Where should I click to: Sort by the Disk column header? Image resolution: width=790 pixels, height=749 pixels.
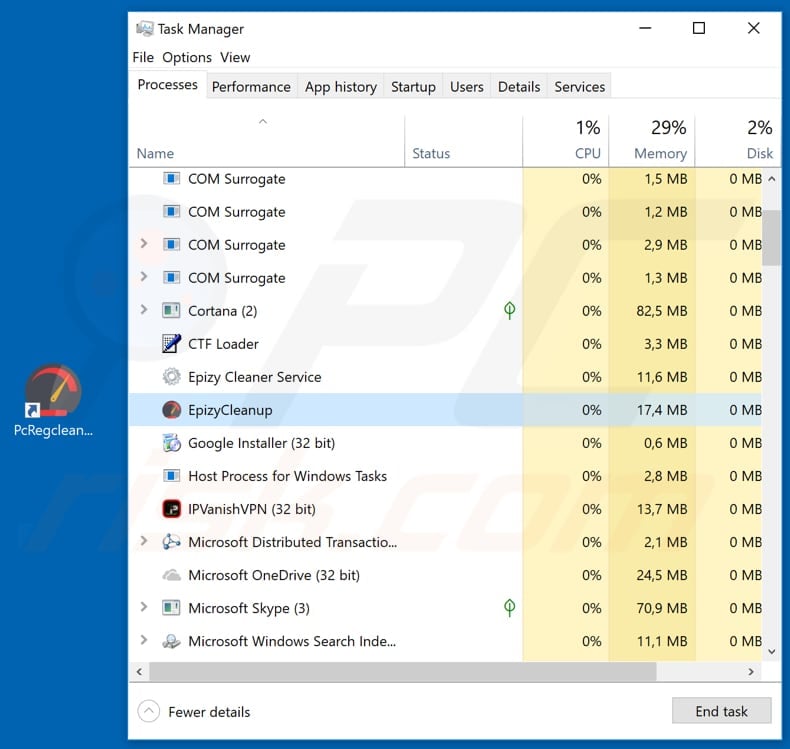pyautogui.click(x=738, y=141)
